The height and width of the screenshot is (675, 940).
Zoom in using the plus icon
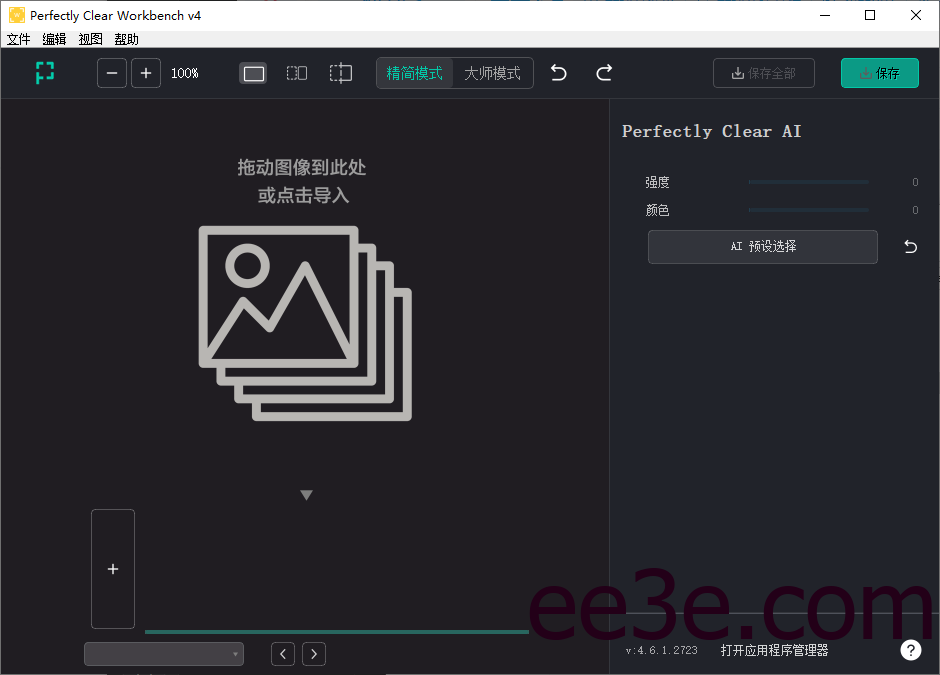point(146,72)
